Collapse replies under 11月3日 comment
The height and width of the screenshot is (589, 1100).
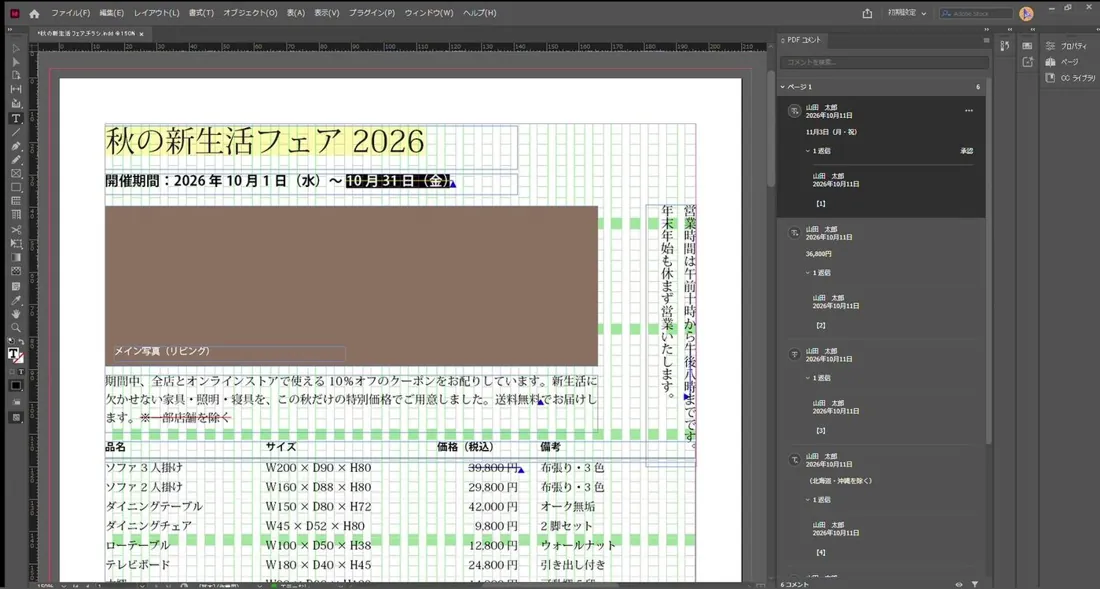[807, 151]
